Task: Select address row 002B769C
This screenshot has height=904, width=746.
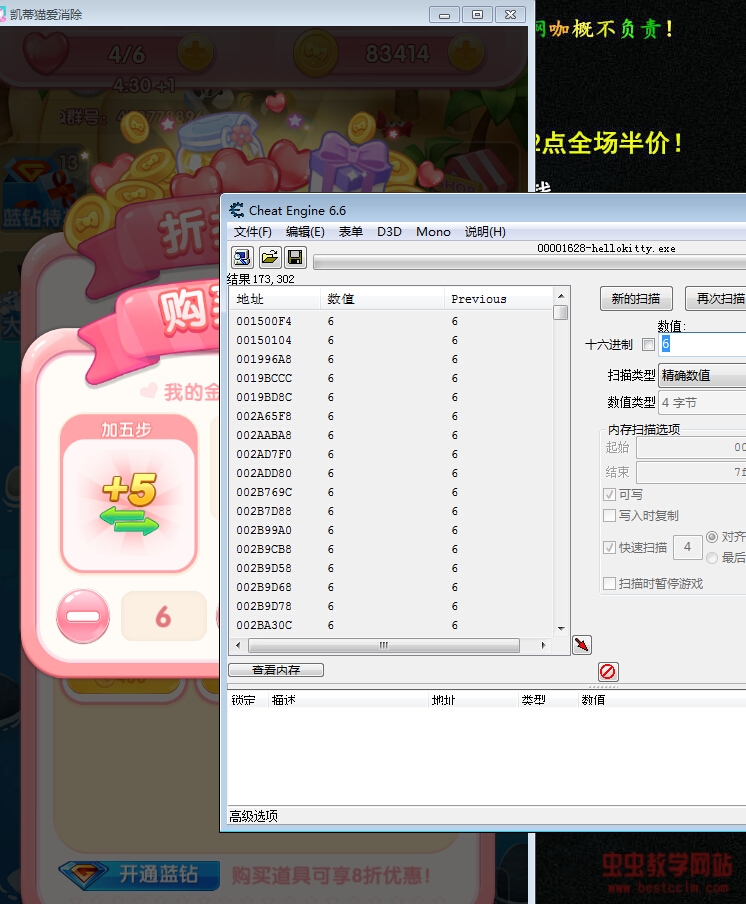Action: click(x=391, y=492)
